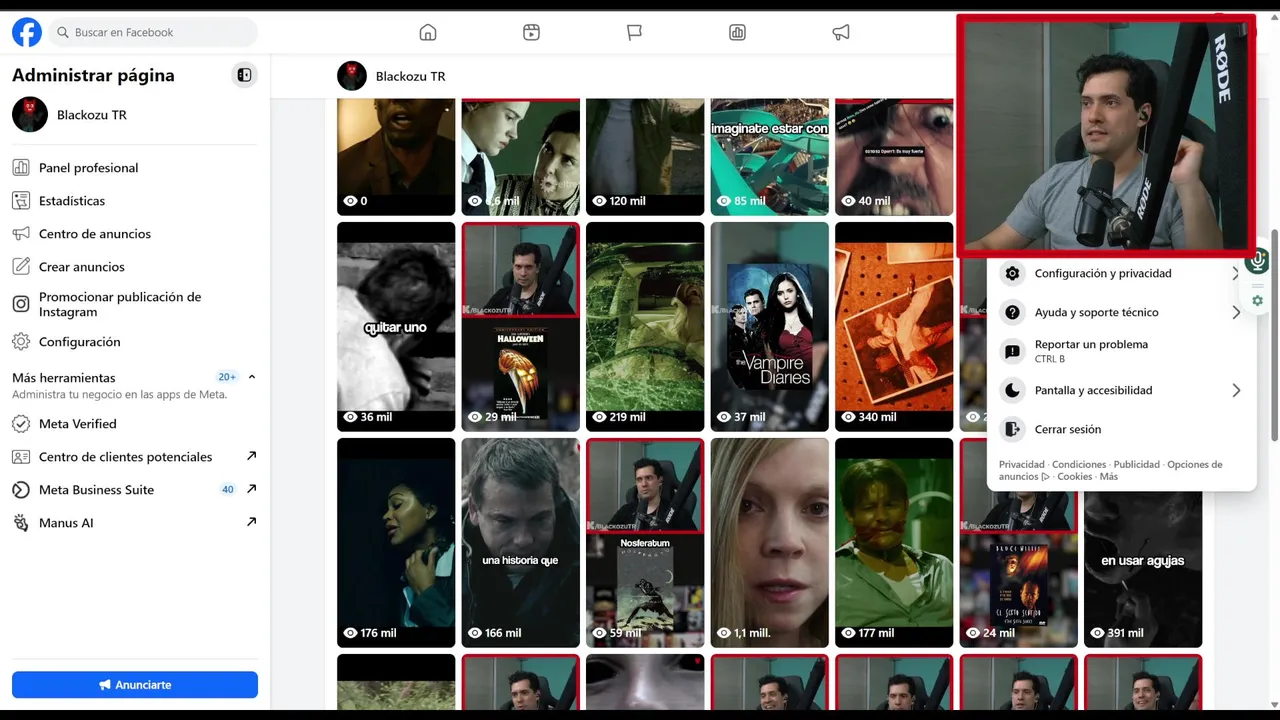This screenshot has height=720, width=1280.
Task: Open the Pages flag icon
Action: click(634, 32)
